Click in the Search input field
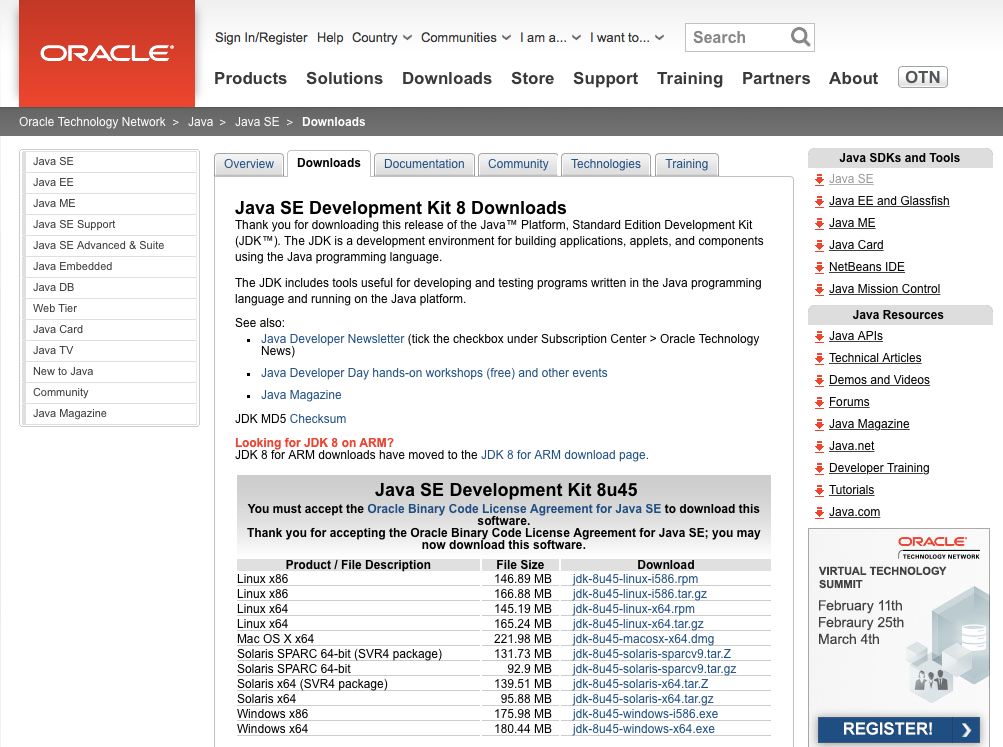Screen dimensions: 1003x747 click(739, 37)
